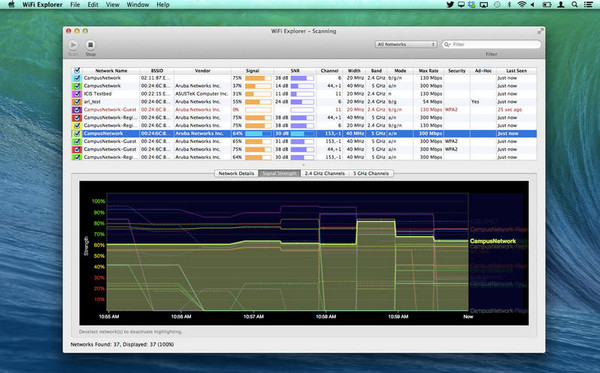
Task: Toggle the select-all checkbox in table header
Action: coord(77,70)
